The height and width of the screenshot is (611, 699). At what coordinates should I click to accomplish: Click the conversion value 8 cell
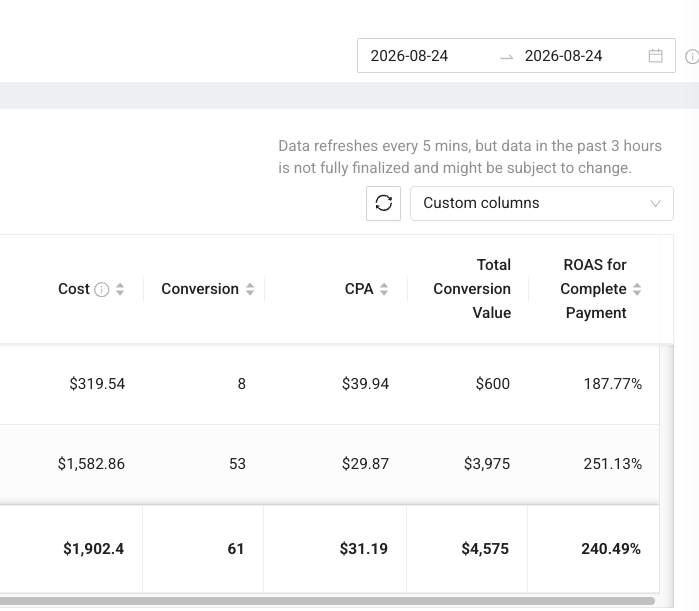(x=242, y=384)
